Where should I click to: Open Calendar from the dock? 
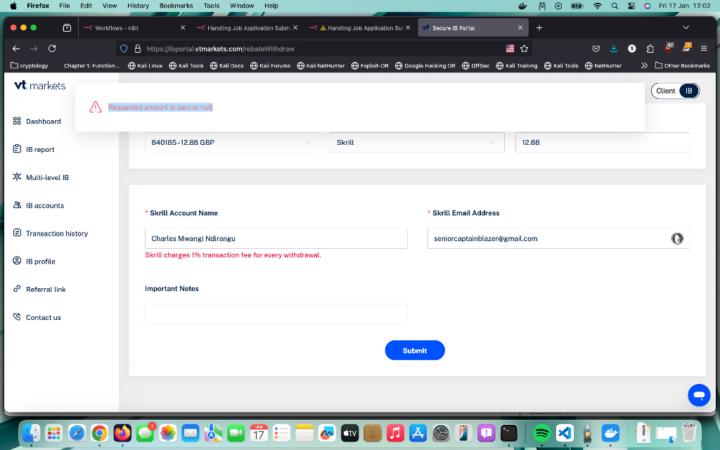tap(259, 433)
